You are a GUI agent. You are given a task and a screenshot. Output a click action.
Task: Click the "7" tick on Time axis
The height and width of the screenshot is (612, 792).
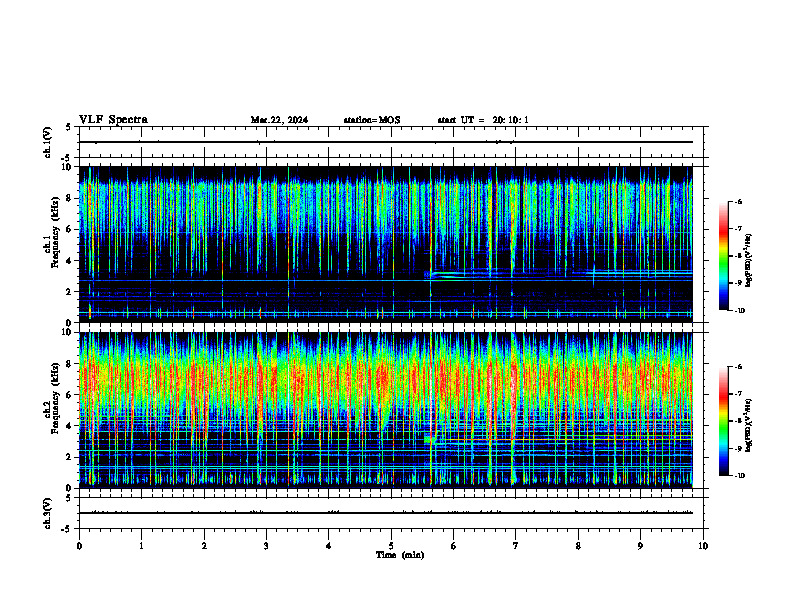tap(516, 546)
